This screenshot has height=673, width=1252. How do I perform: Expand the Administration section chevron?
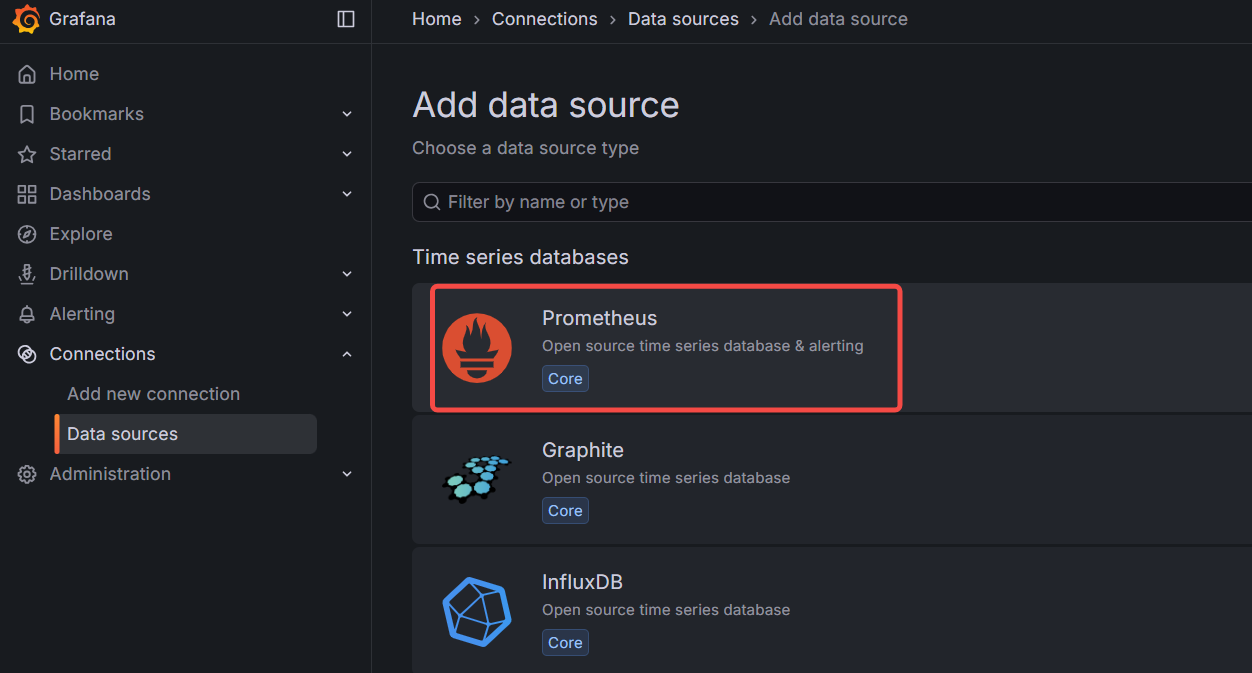347,474
